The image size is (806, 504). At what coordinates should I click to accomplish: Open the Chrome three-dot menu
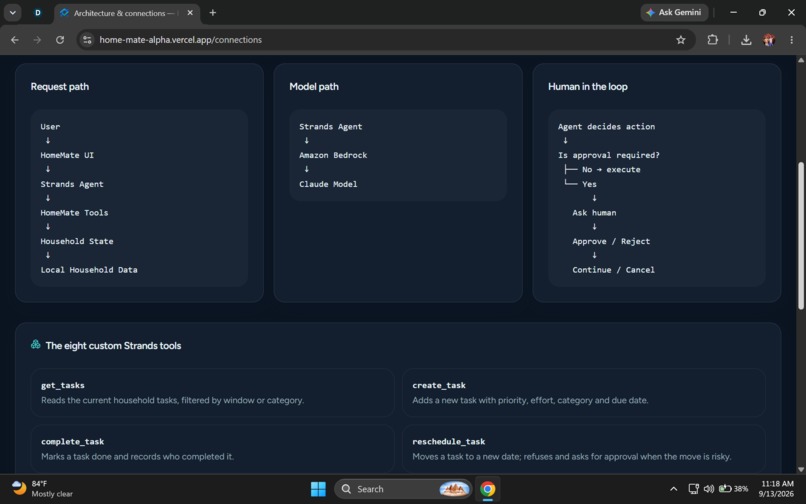791,40
